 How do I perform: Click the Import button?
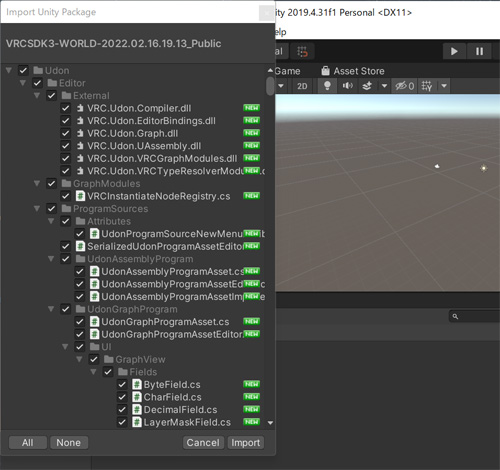(x=246, y=443)
